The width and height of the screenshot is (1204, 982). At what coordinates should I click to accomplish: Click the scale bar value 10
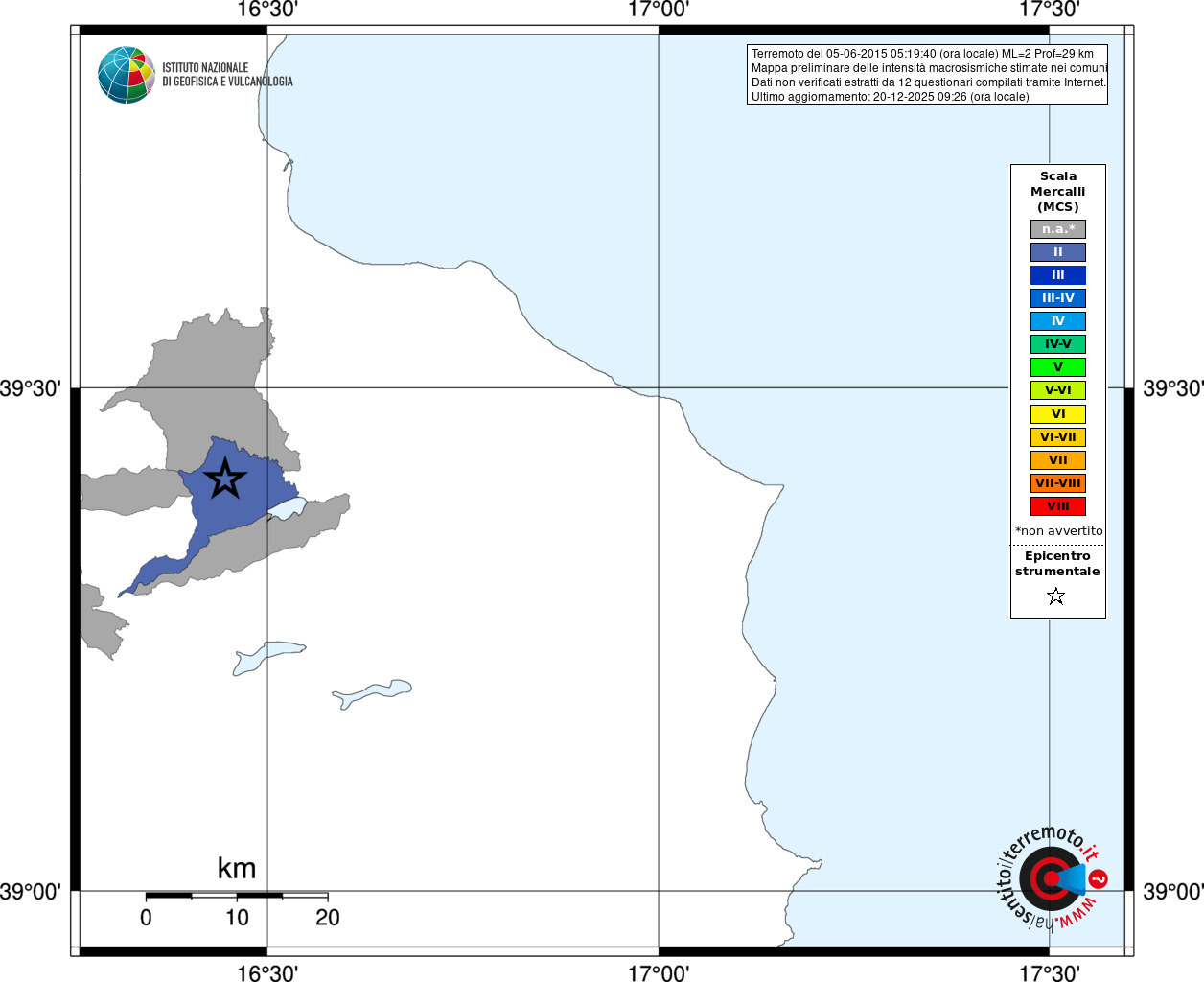pos(237,918)
